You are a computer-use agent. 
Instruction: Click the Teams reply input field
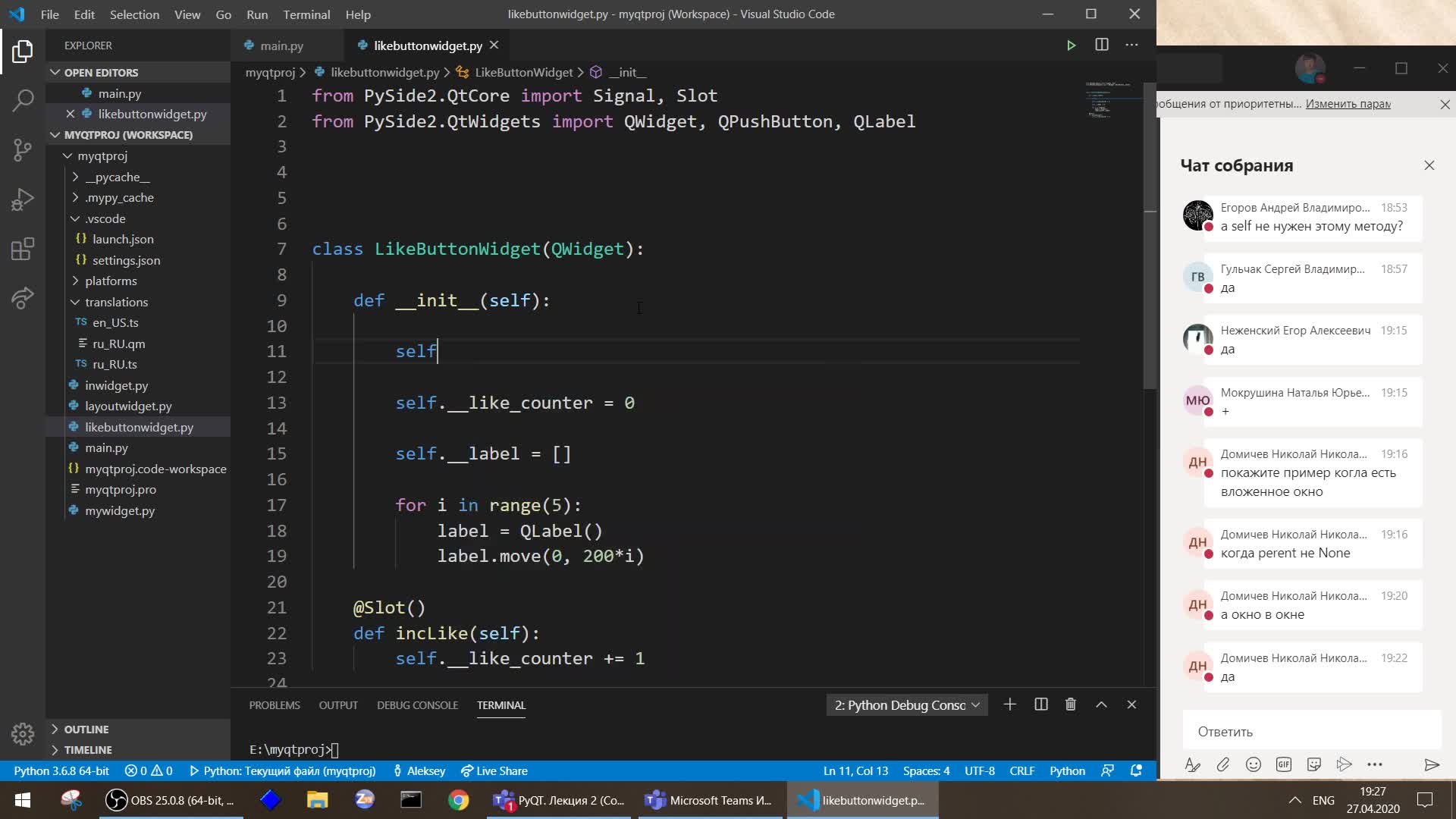(x=1311, y=731)
